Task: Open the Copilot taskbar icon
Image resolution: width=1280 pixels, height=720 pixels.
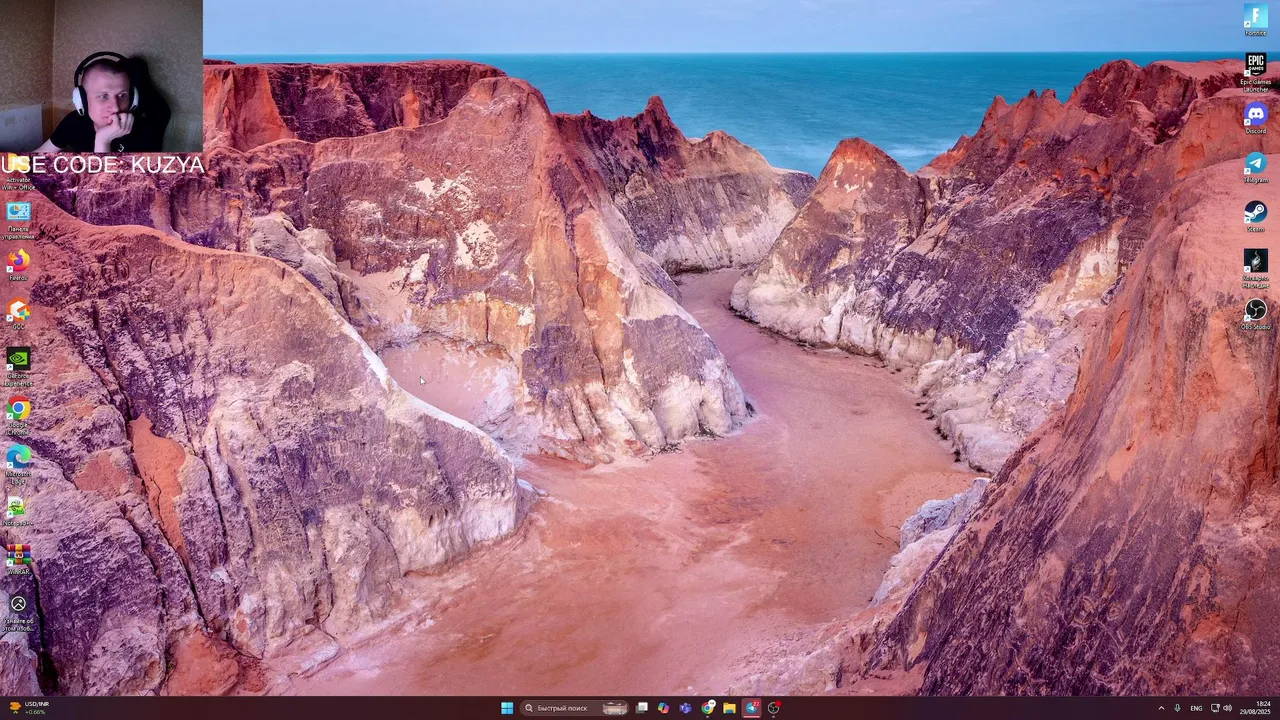Action: click(663, 708)
